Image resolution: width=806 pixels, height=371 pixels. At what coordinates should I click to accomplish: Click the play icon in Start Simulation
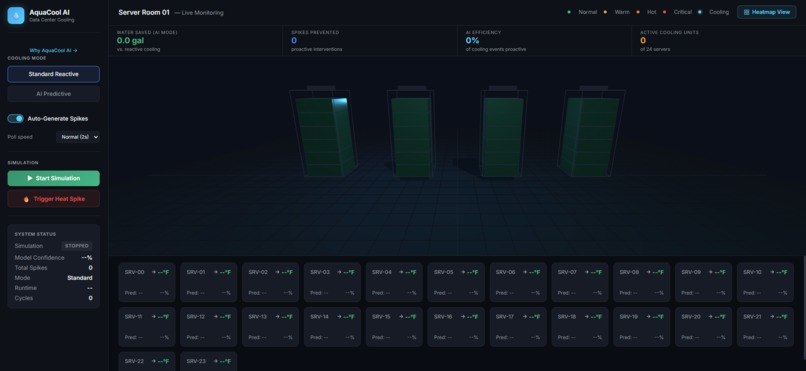tap(30, 178)
